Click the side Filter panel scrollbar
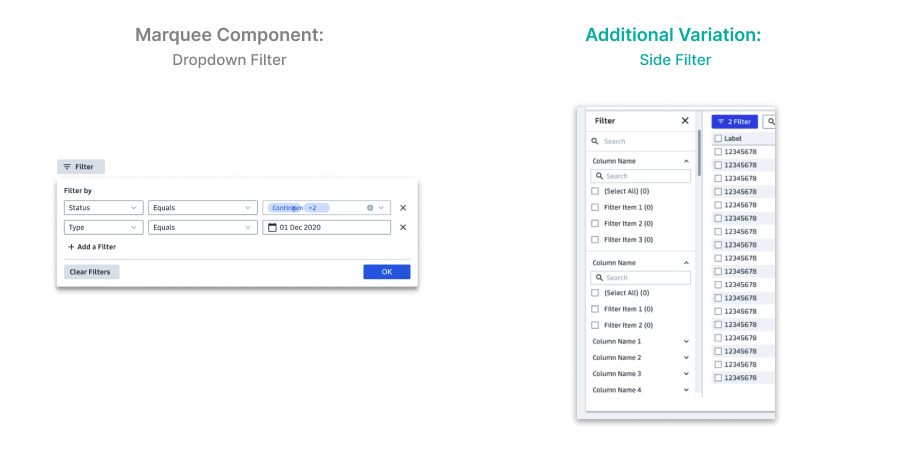 pos(699,153)
